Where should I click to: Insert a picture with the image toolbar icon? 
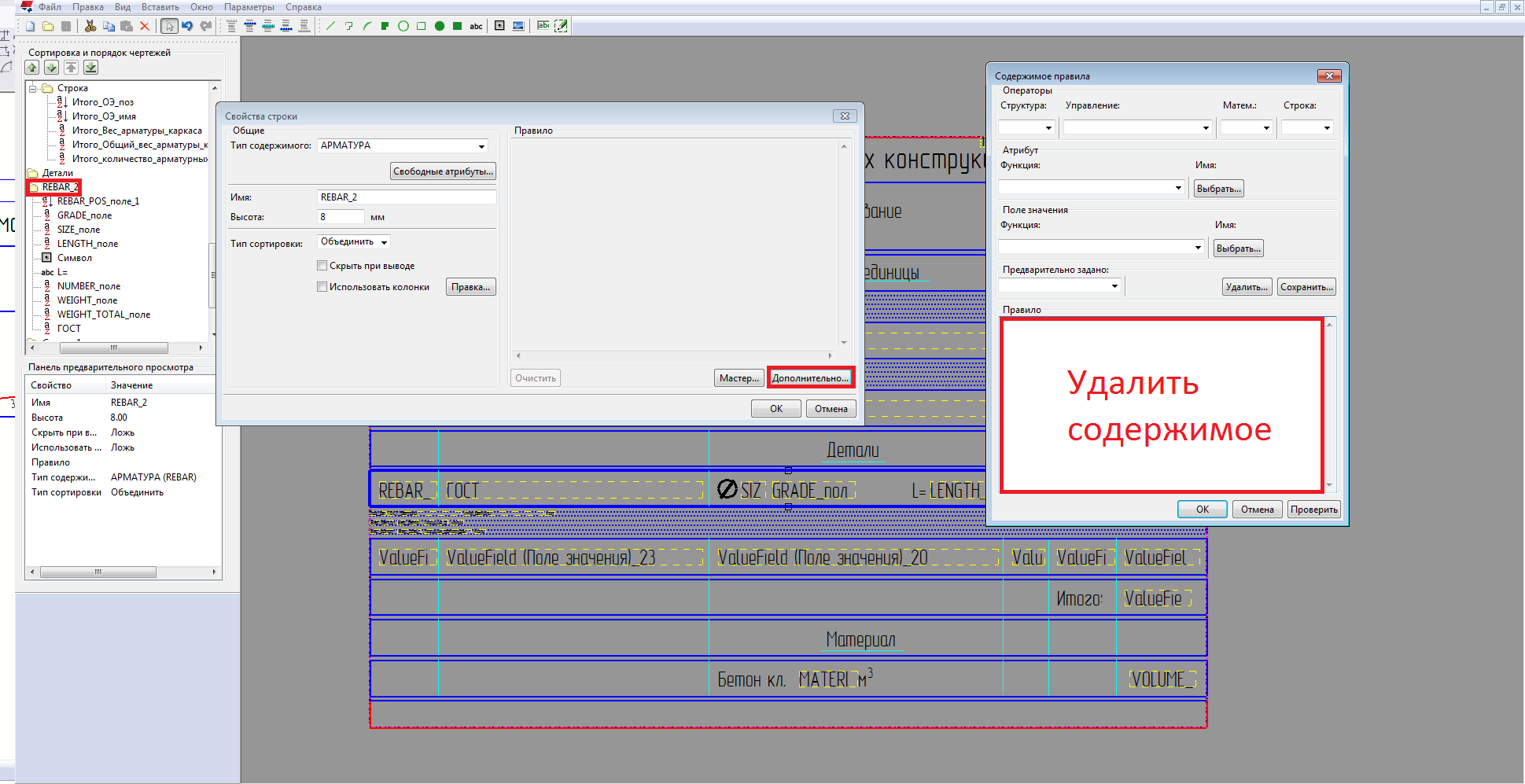pyautogui.click(x=518, y=26)
